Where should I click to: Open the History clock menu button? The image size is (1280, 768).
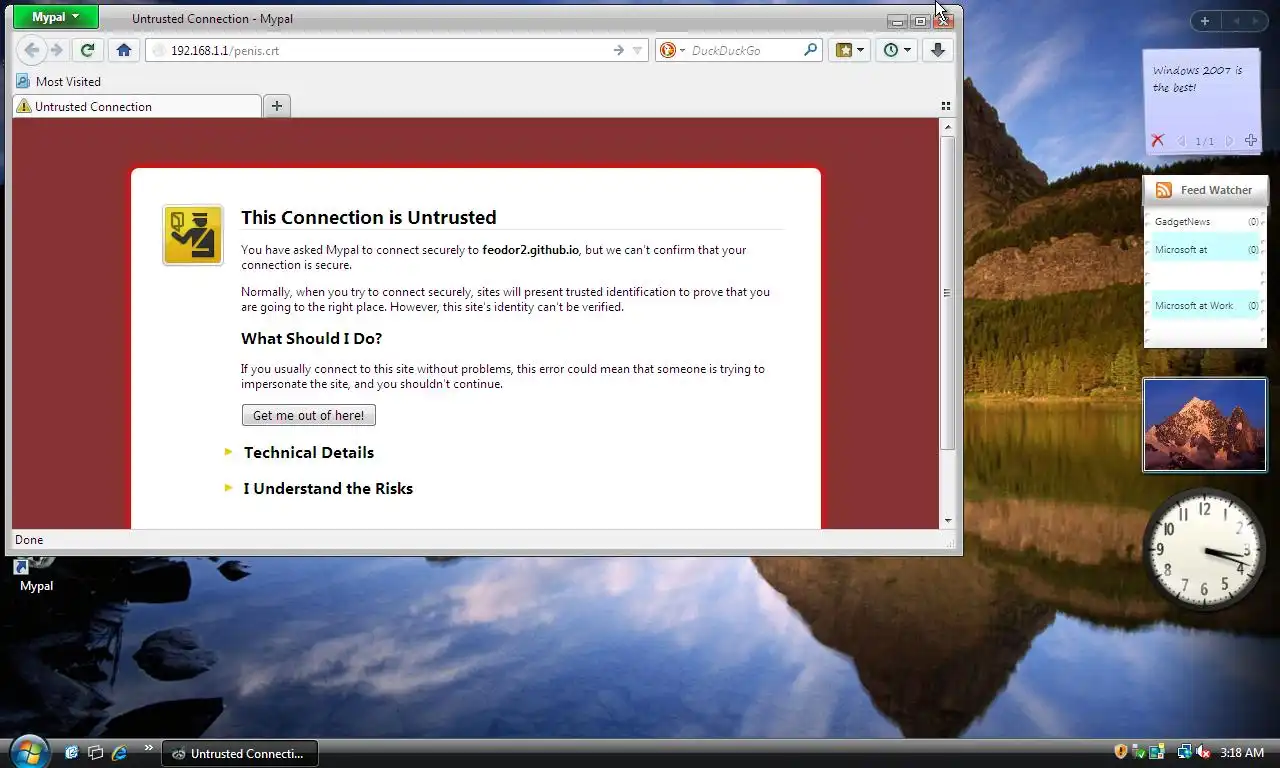click(897, 50)
